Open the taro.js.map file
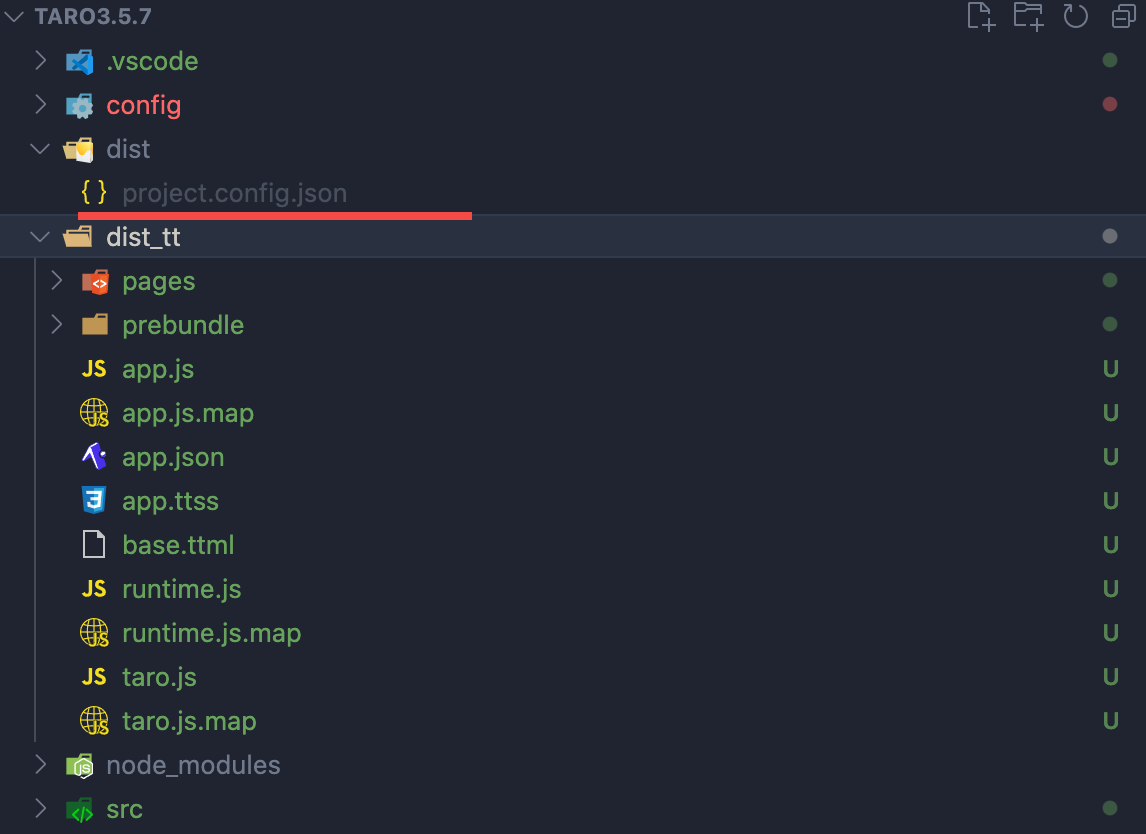 [x=190, y=720]
